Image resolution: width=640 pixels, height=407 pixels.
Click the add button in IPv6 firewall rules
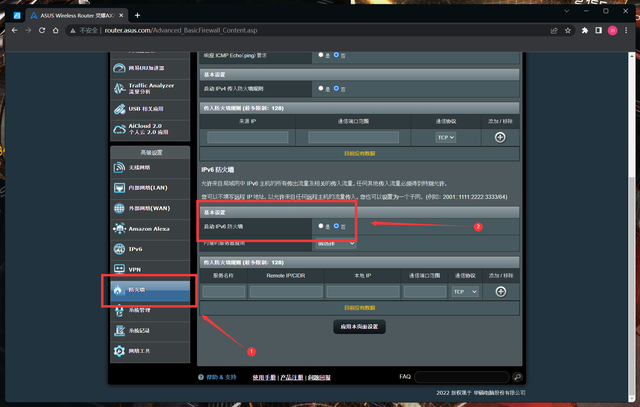pos(500,291)
